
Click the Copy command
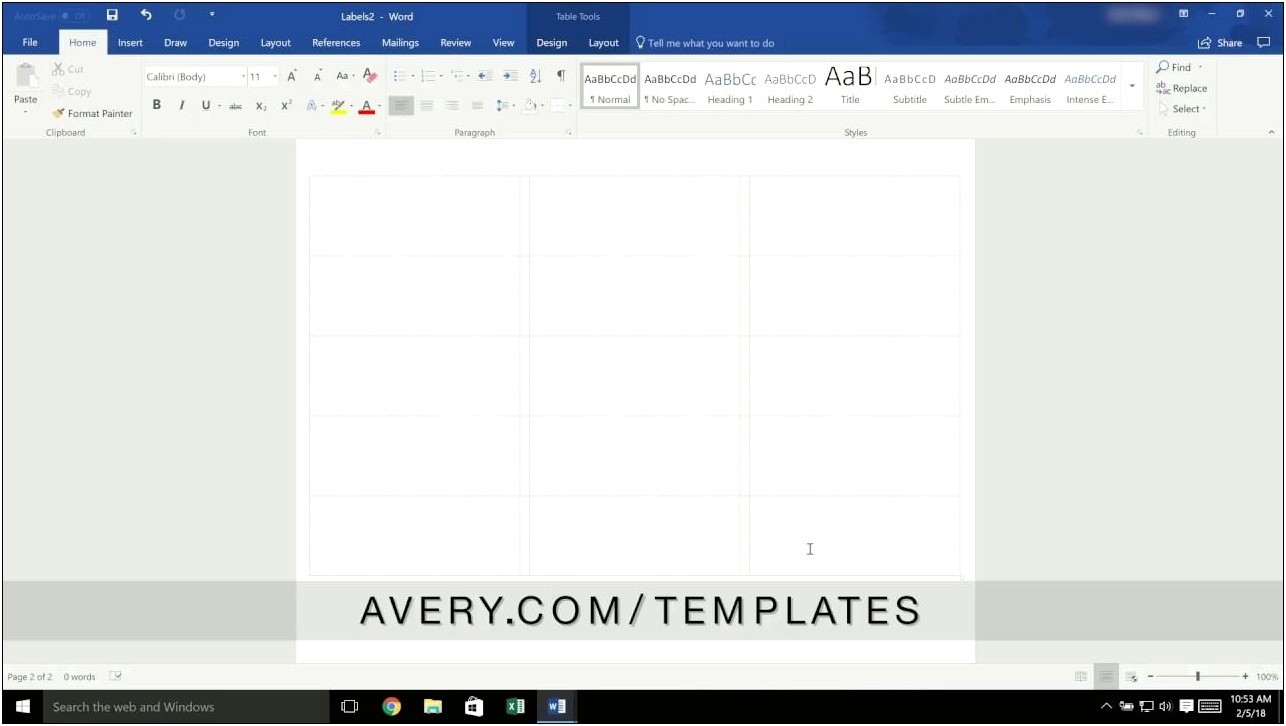coord(71,91)
